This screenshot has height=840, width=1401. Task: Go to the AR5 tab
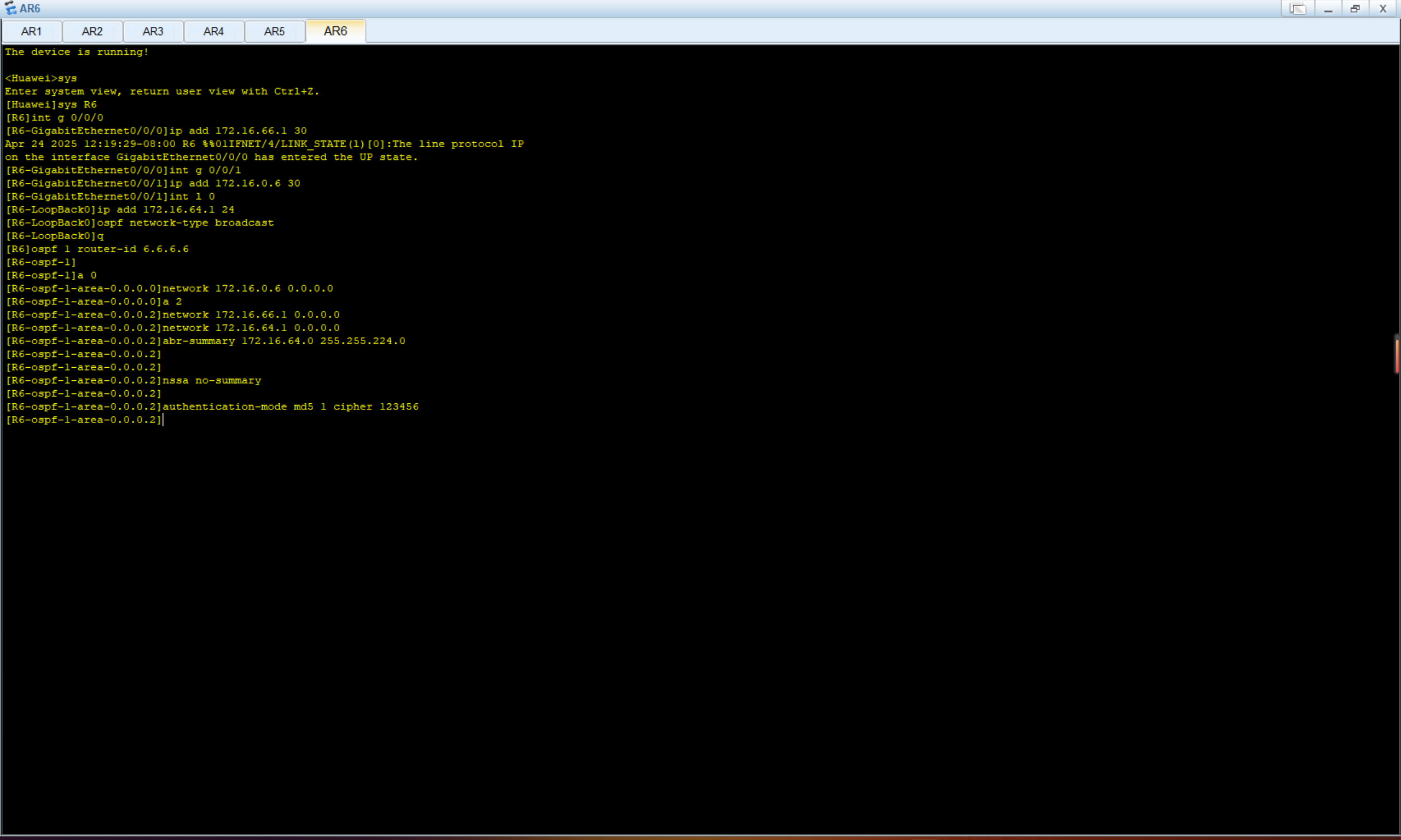275,31
